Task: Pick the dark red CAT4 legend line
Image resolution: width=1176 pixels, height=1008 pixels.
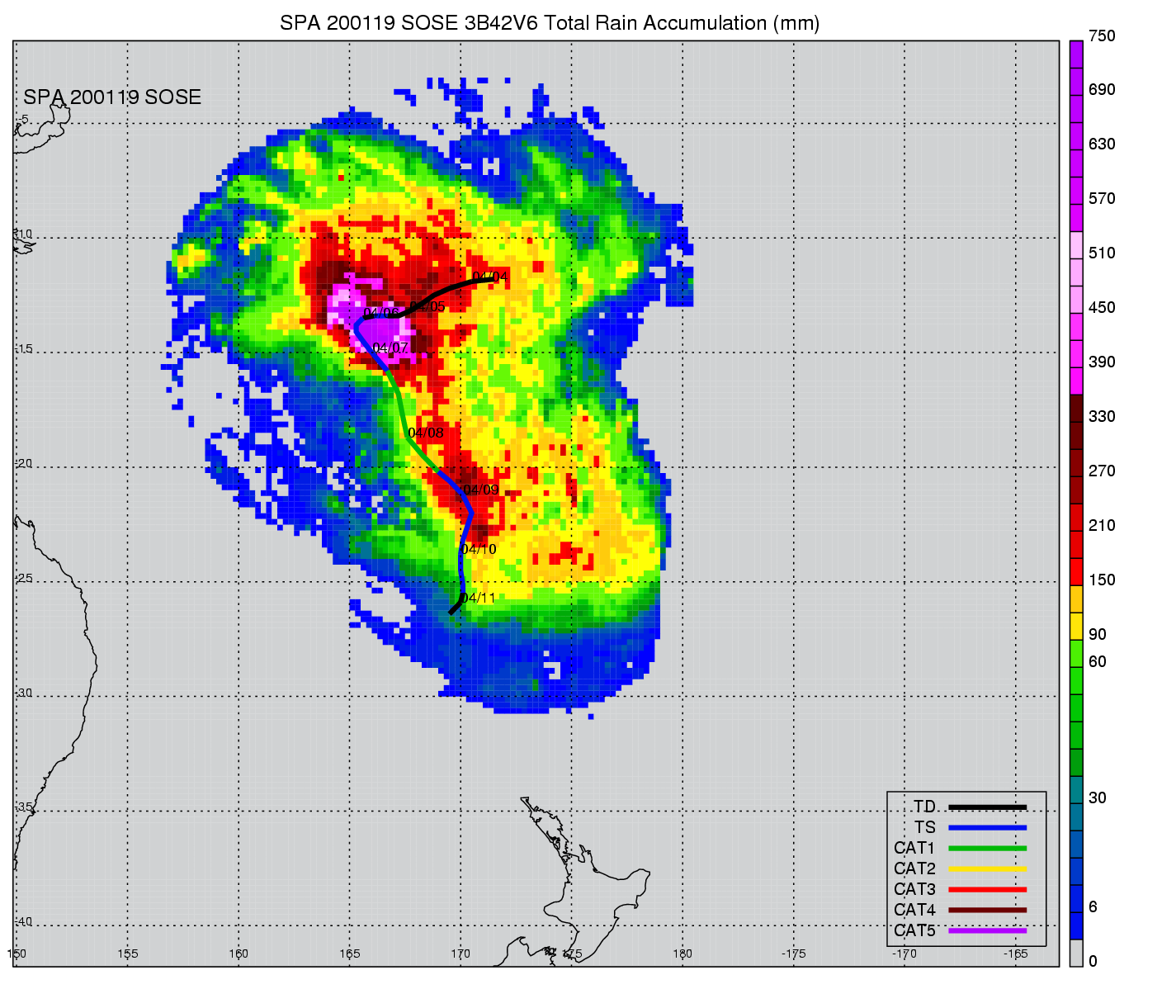Action: point(987,910)
